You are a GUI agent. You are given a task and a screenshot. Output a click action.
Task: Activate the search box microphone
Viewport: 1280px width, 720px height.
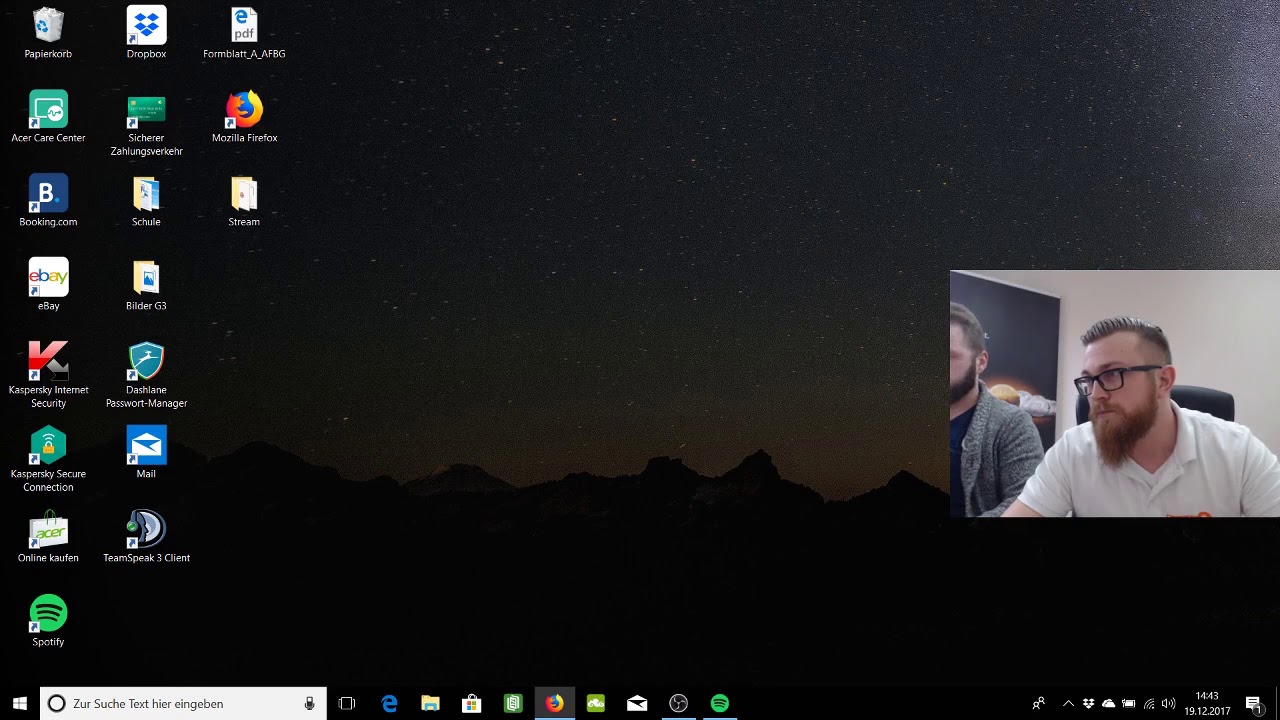coord(310,704)
